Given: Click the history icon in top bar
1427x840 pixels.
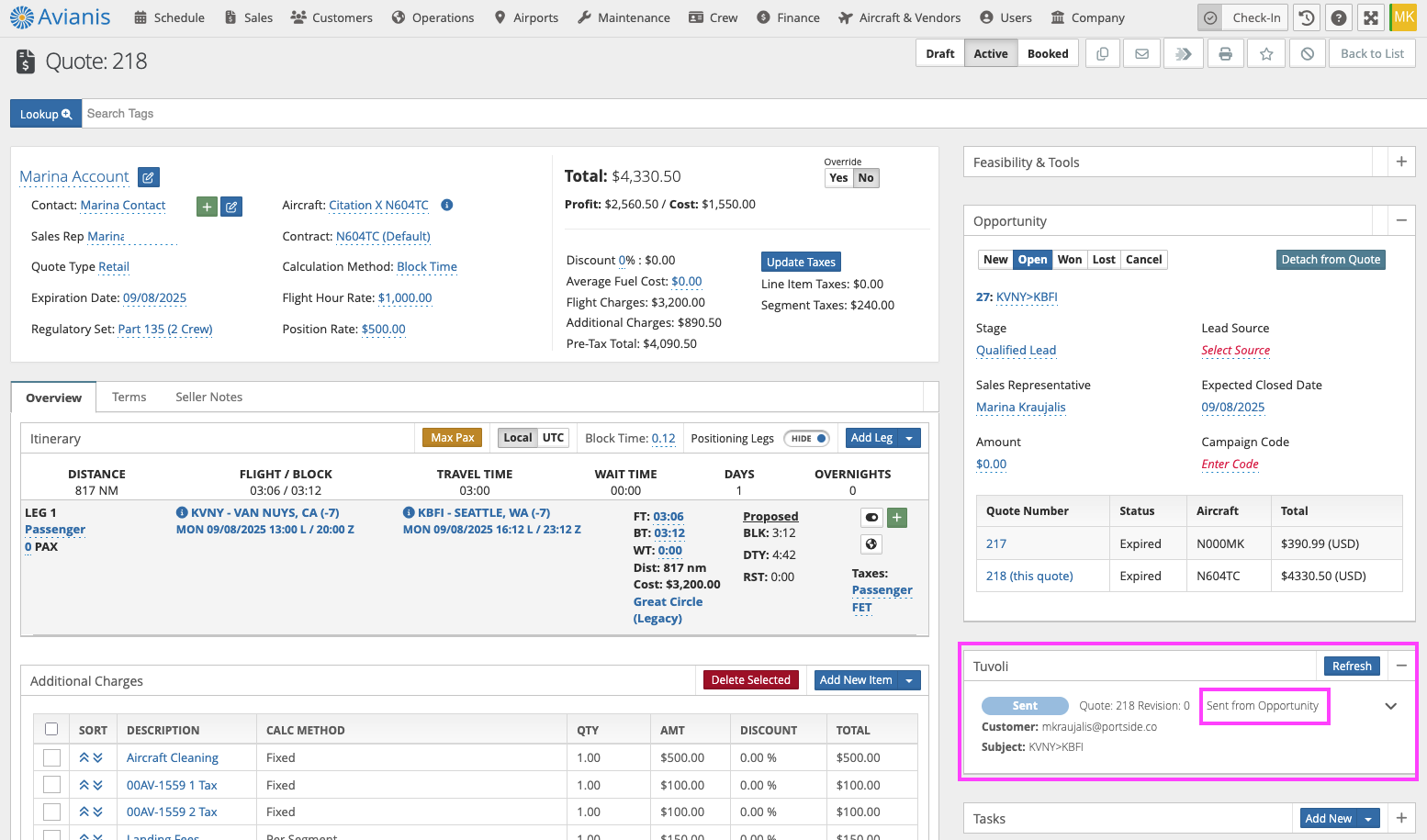Looking at the screenshot, I should click(1306, 17).
